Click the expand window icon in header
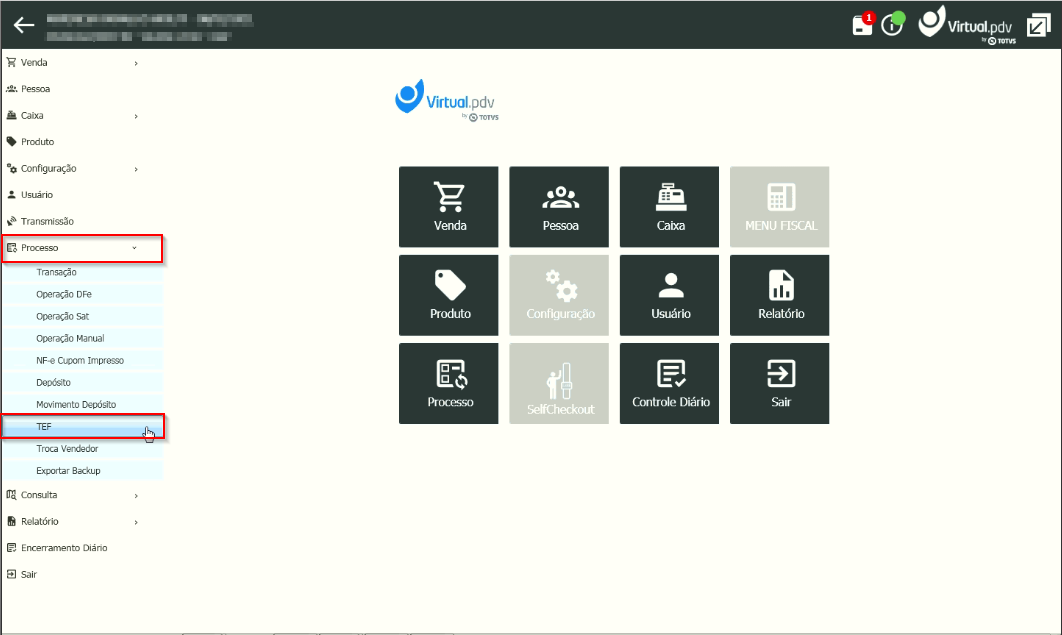 click(x=1038, y=26)
